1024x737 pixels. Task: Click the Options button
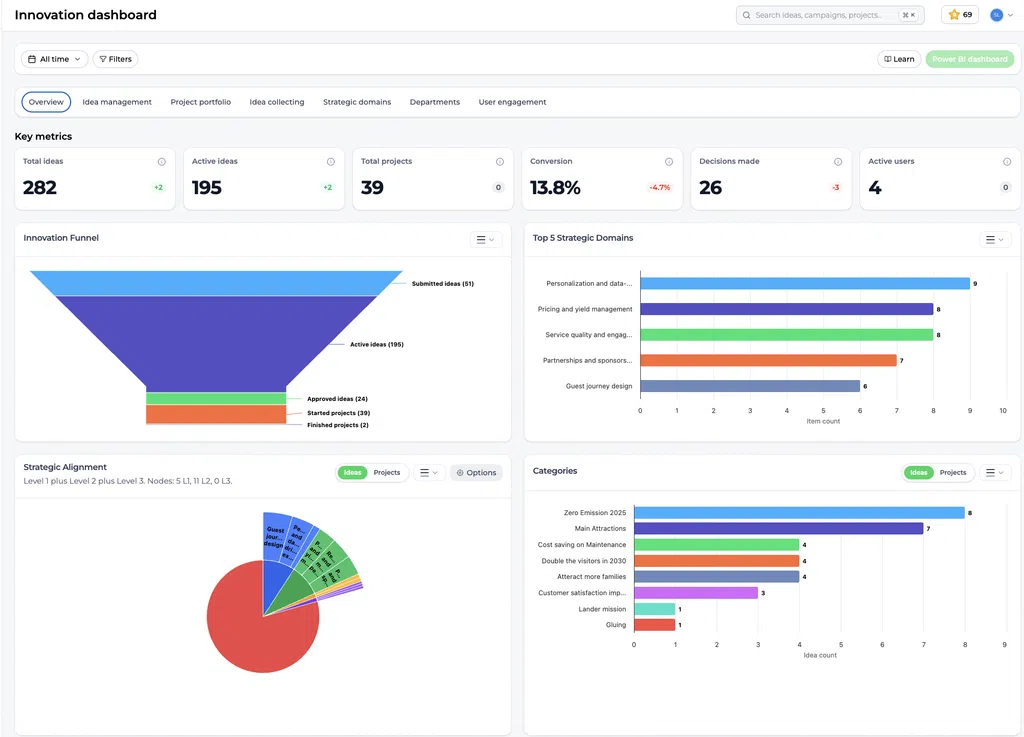(x=476, y=473)
